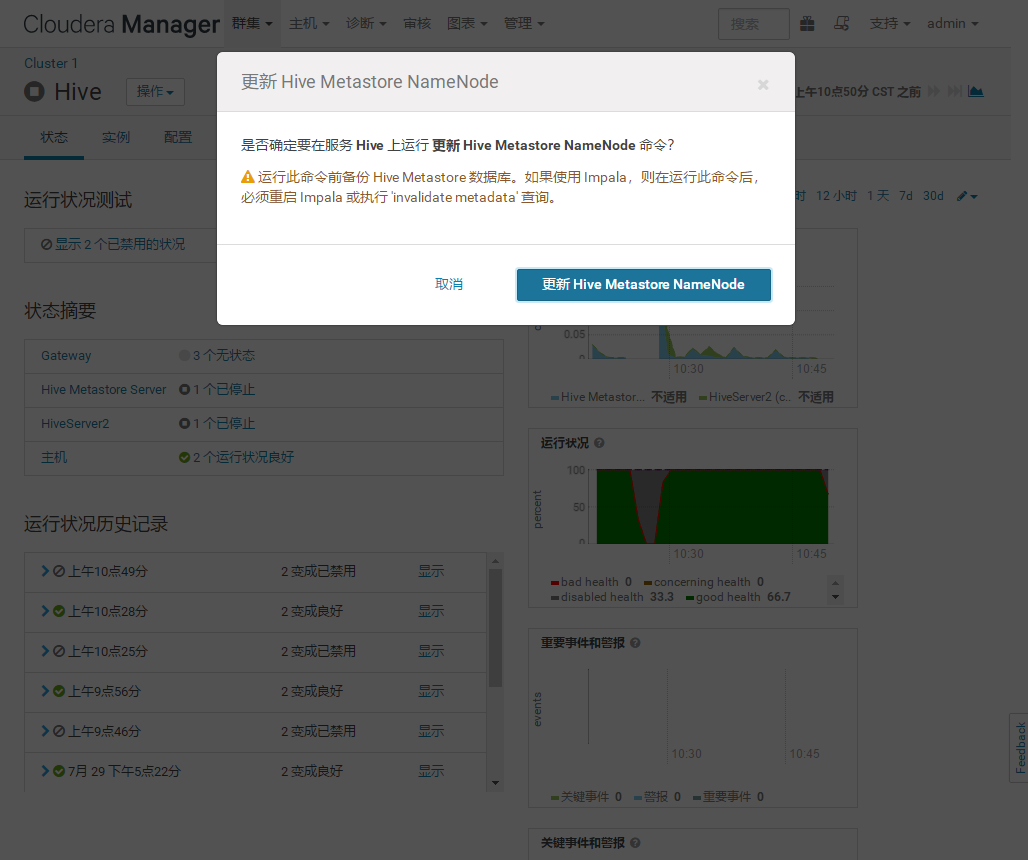1028x860 pixels.
Task: Go to 审核 in the top navigation
Action: coord(417,24)
